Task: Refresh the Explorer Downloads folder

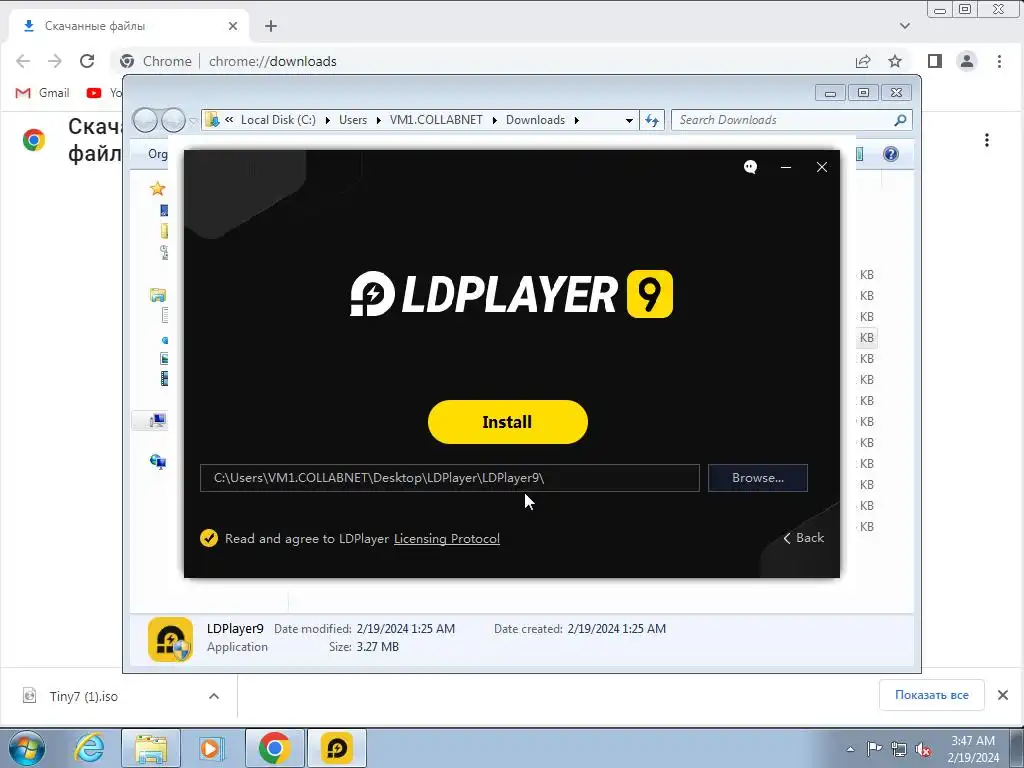Action: coord(652,120)
